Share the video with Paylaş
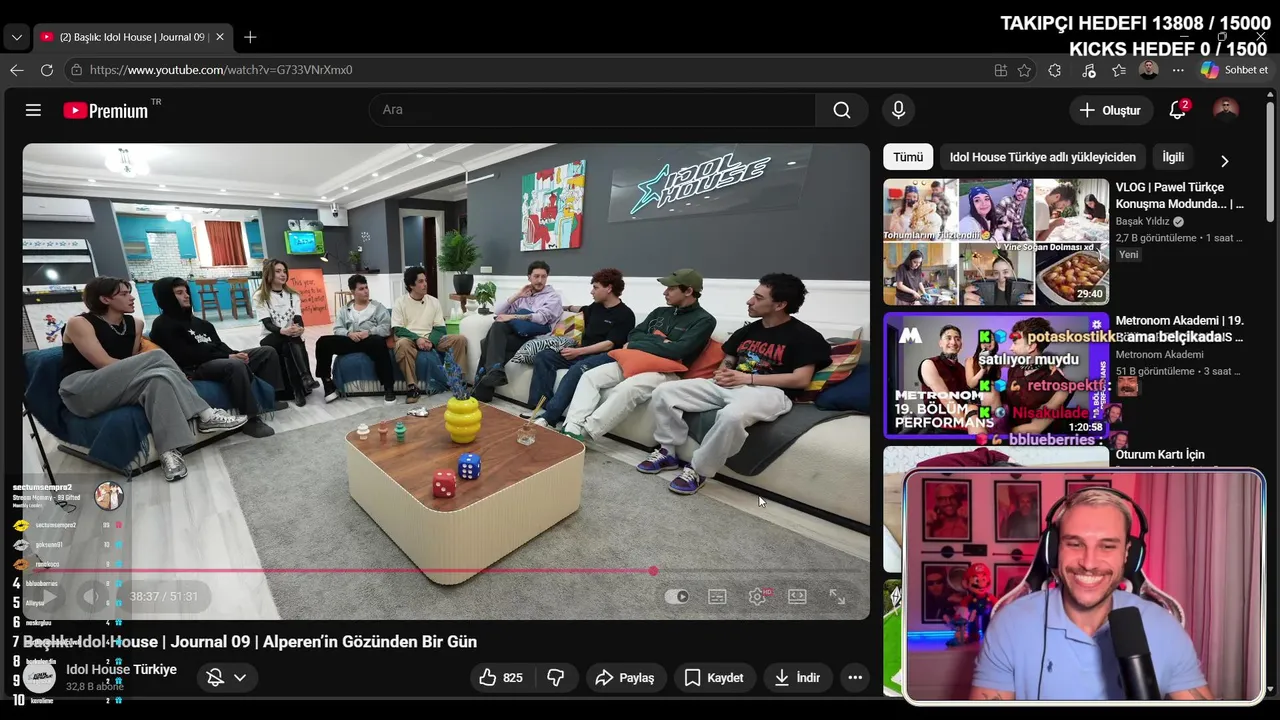This screenshot has height=720, width=1280. click(626, 677)
